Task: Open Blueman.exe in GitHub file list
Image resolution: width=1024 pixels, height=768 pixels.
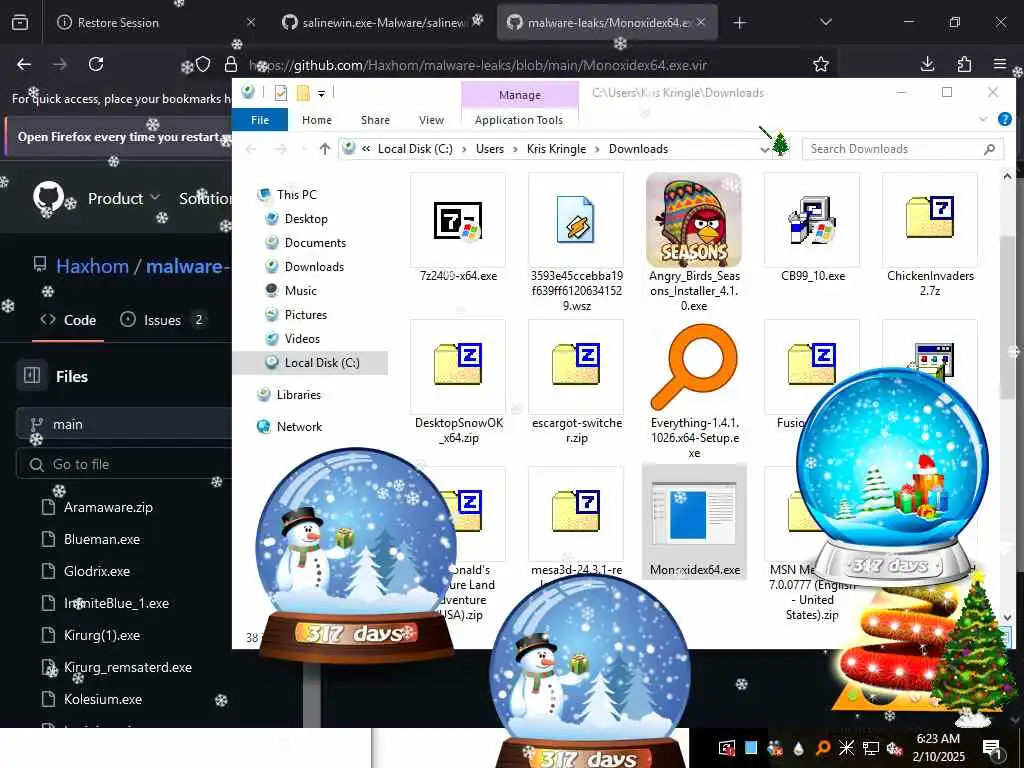Action: tap(102, 539)
